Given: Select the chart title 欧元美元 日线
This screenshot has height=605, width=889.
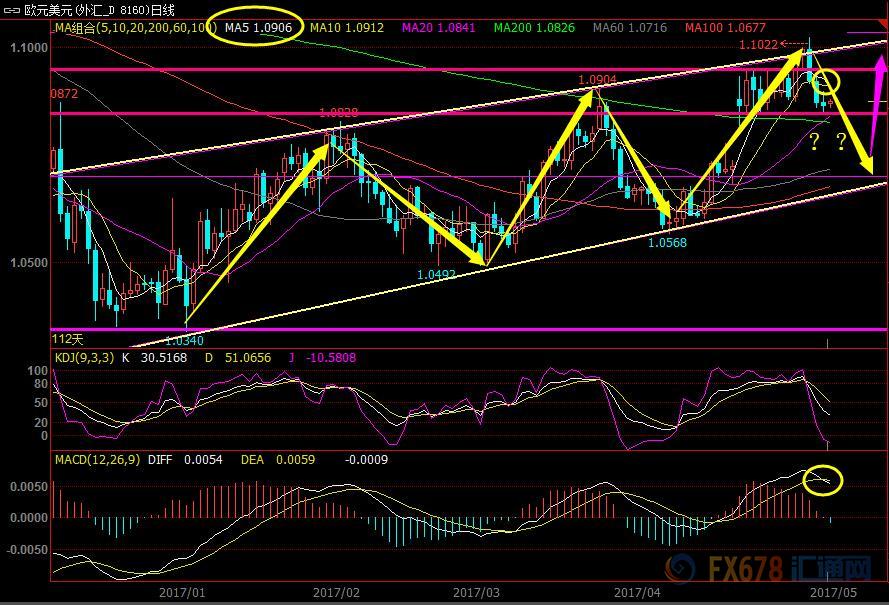Looking at the screenshot, I should [x=99, y=10].
